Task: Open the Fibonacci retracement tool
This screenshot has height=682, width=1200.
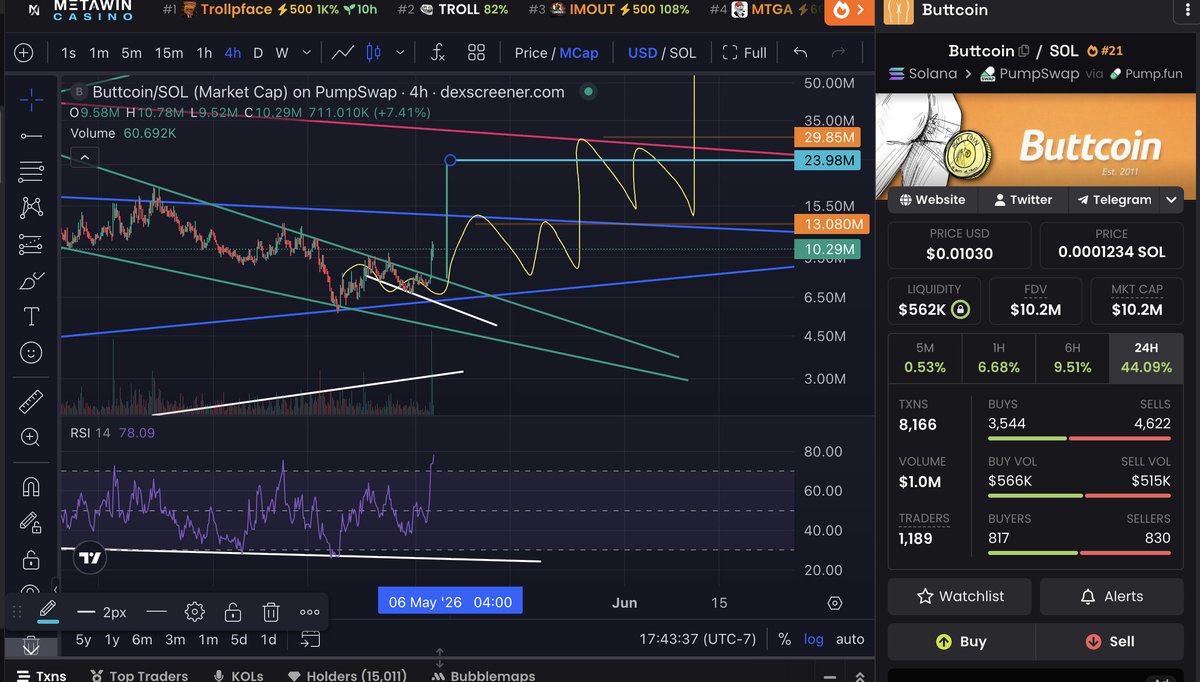Action: tap(31, 171)
